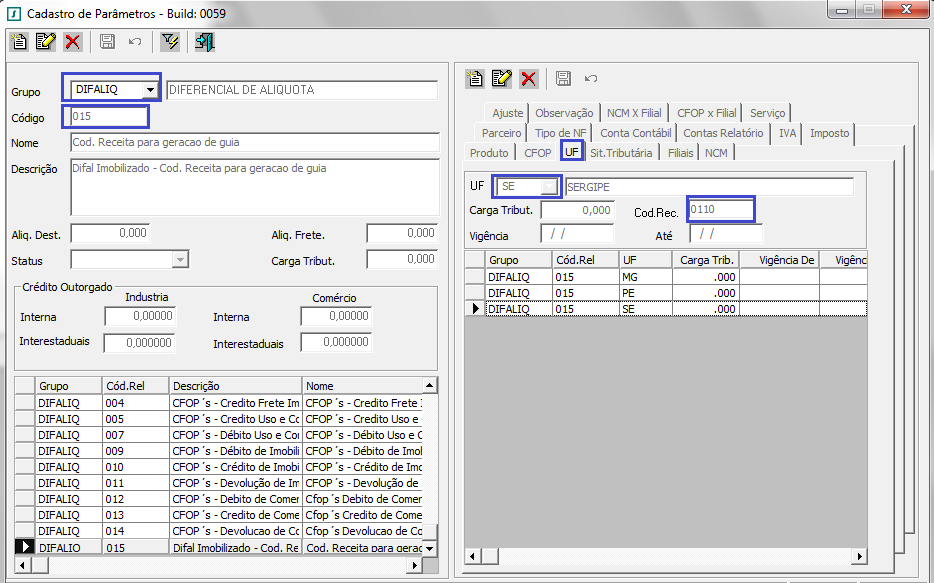Switch to the Sit.Tributária tab
934x583 pixels.
coord(621,153)
